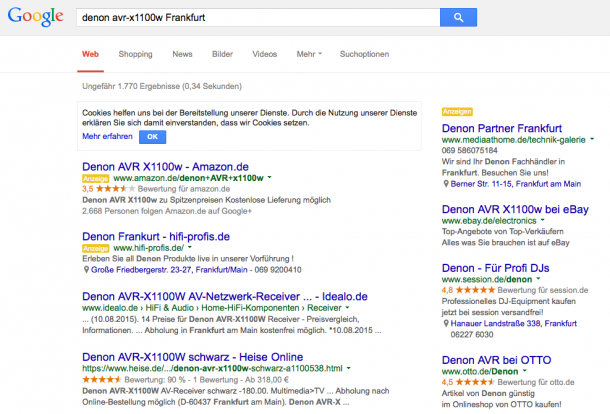Switch to the Shopping tab

click(x=135, y=54)
